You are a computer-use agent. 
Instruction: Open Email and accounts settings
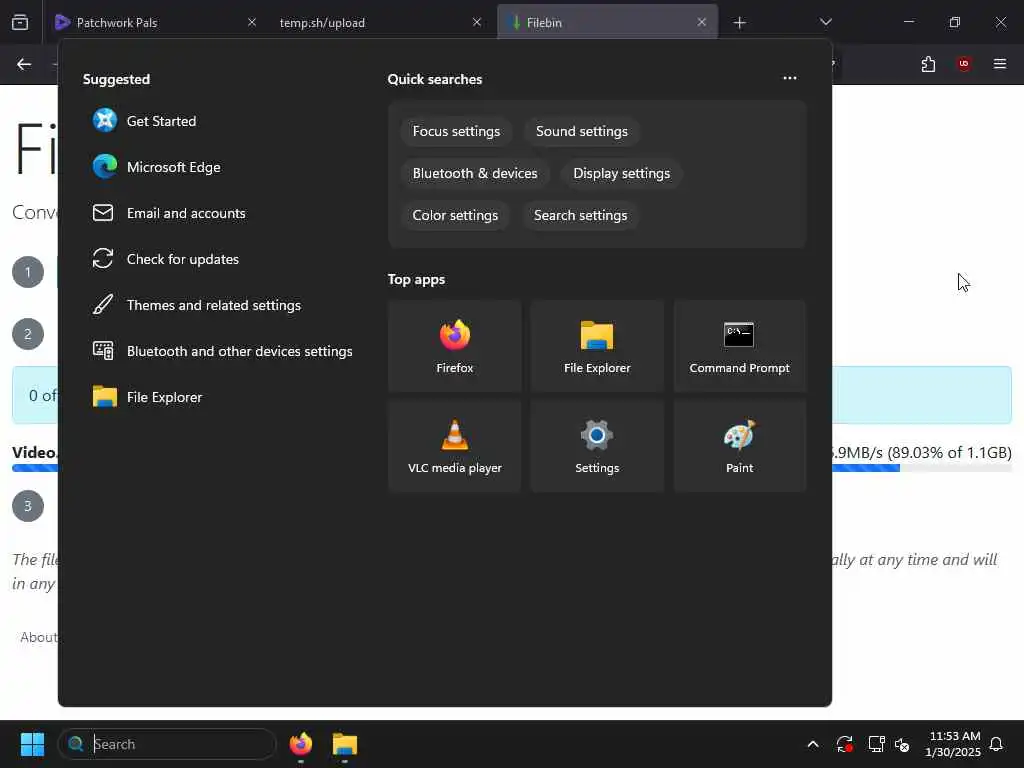[x=169, y=213]
